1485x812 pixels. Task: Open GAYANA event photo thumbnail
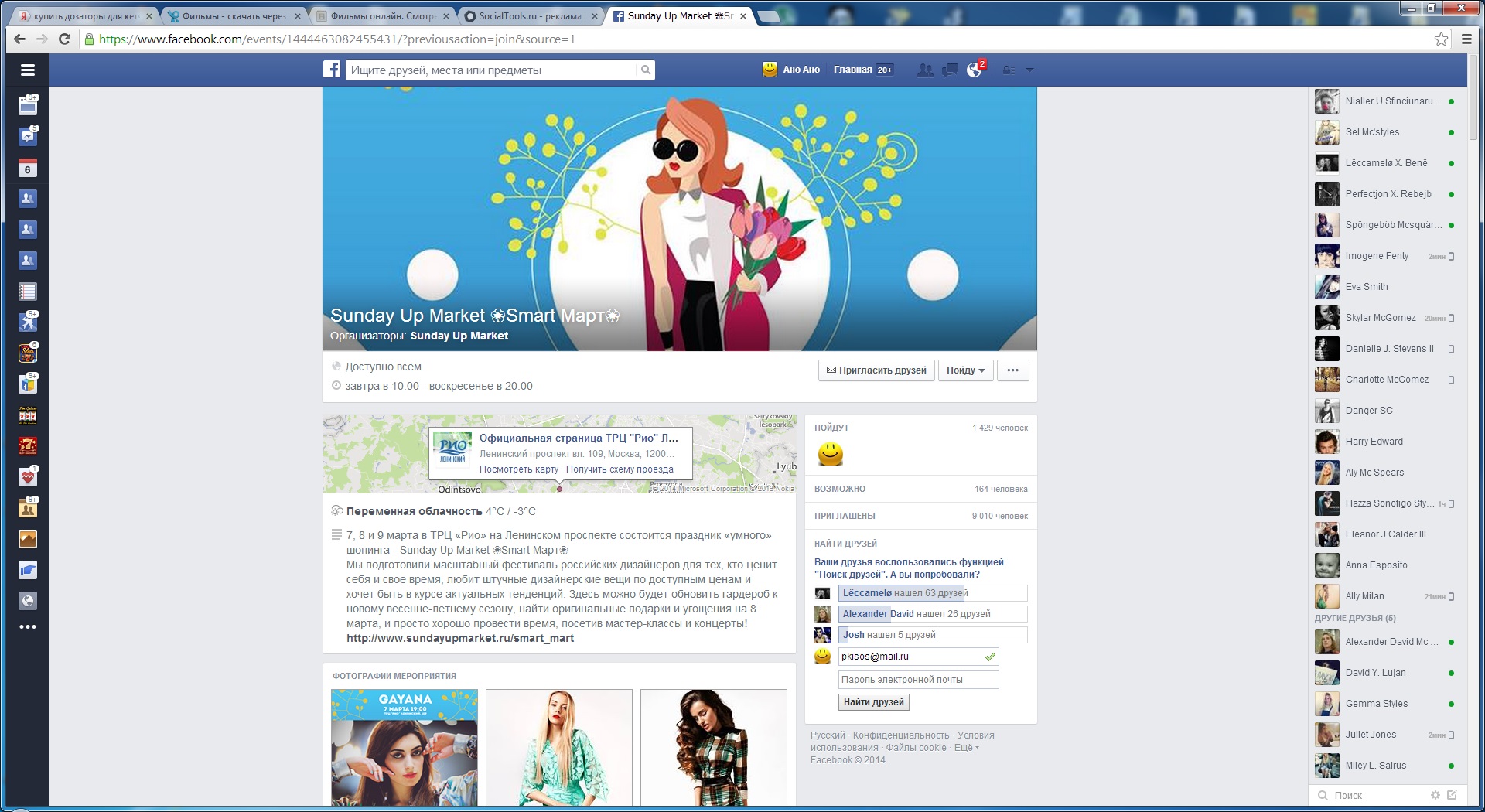point(405,747)
